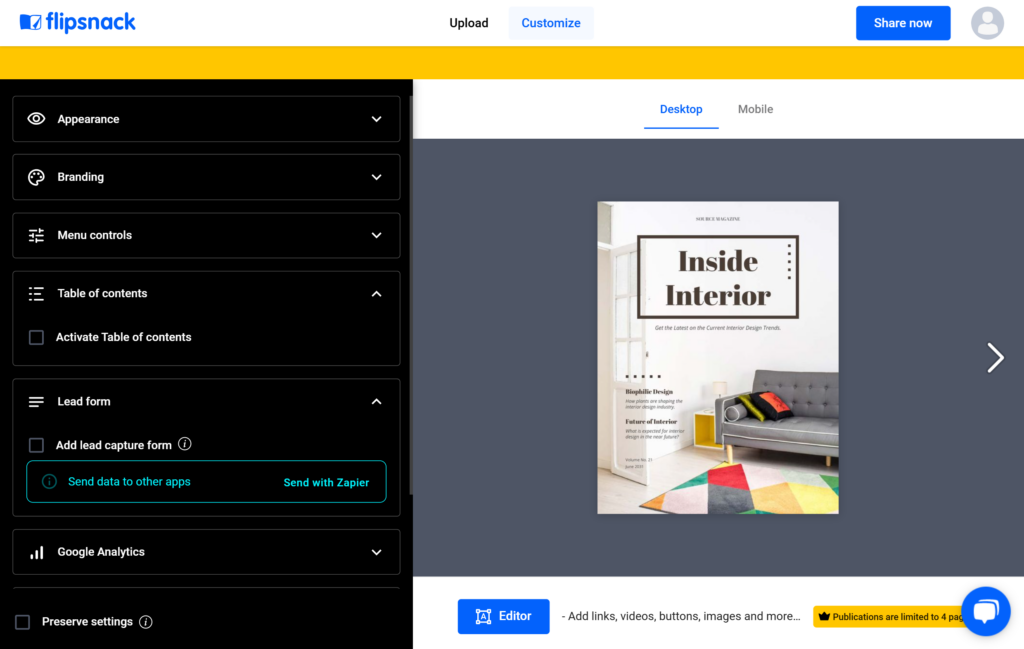Click the Share now button
The height and width of the screenshot is (649, 1024).
pos(902,22)
